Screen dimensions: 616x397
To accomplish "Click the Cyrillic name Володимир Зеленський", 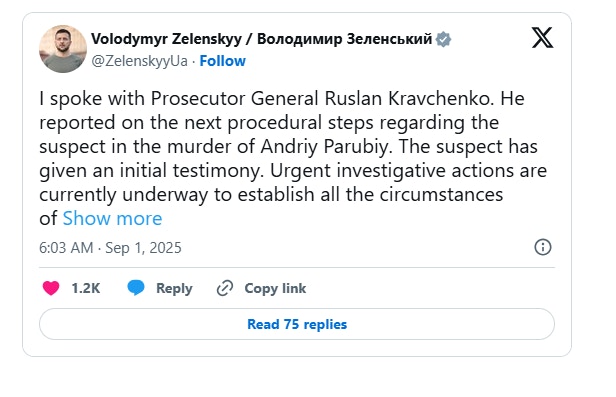I will 345,39.
